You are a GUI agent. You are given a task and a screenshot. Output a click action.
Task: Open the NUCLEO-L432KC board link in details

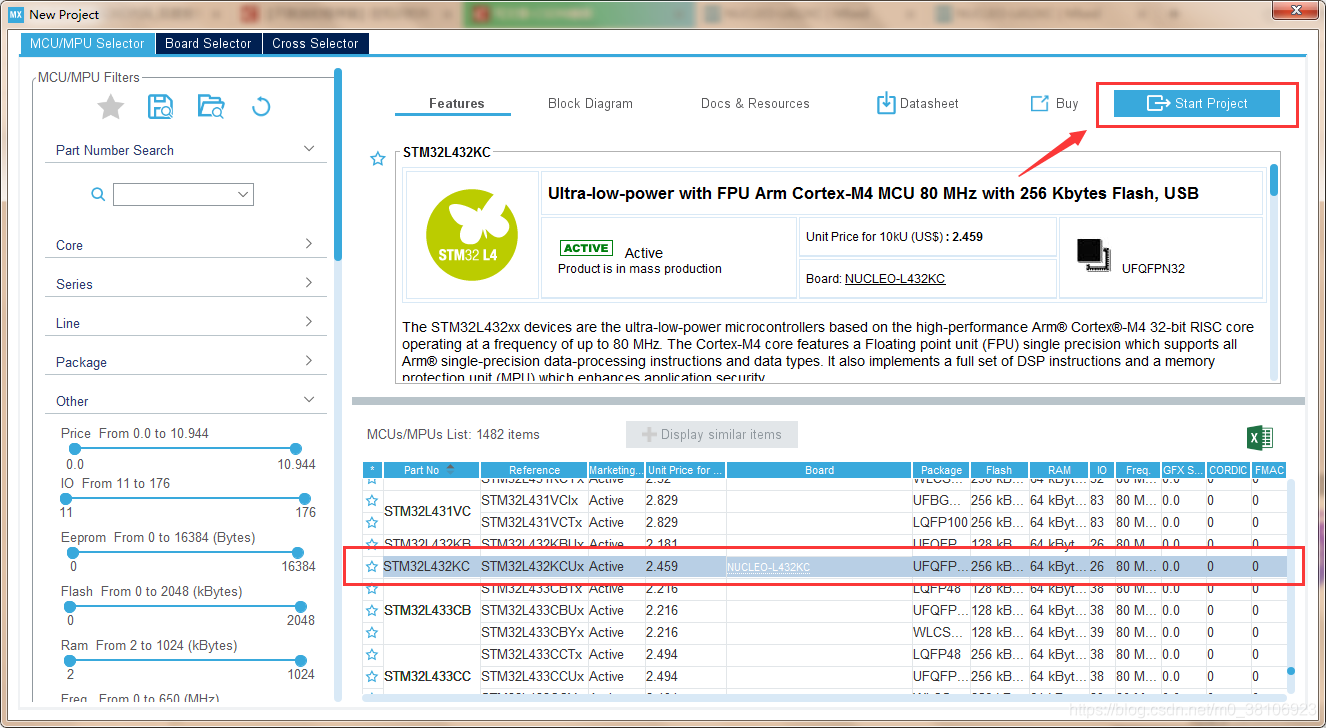click(895, 279)
